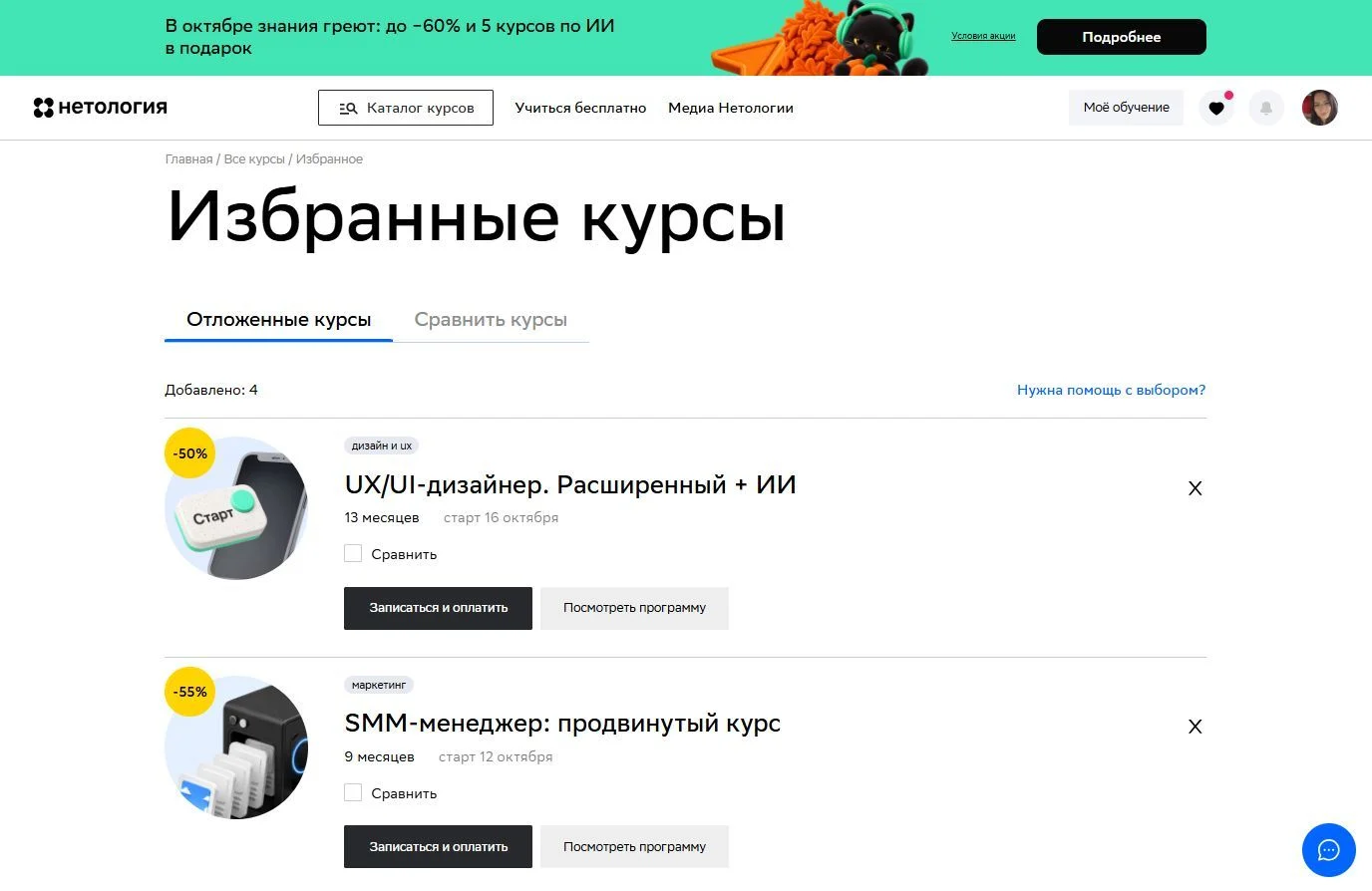This screenshot has width=1372, height=891.
Task: Open the Netology logo home link
Action: coord(100,108)
